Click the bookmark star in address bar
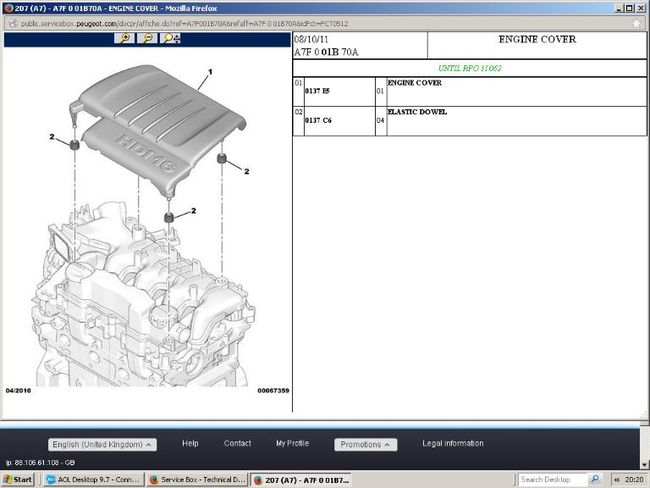 coord(636,24)
